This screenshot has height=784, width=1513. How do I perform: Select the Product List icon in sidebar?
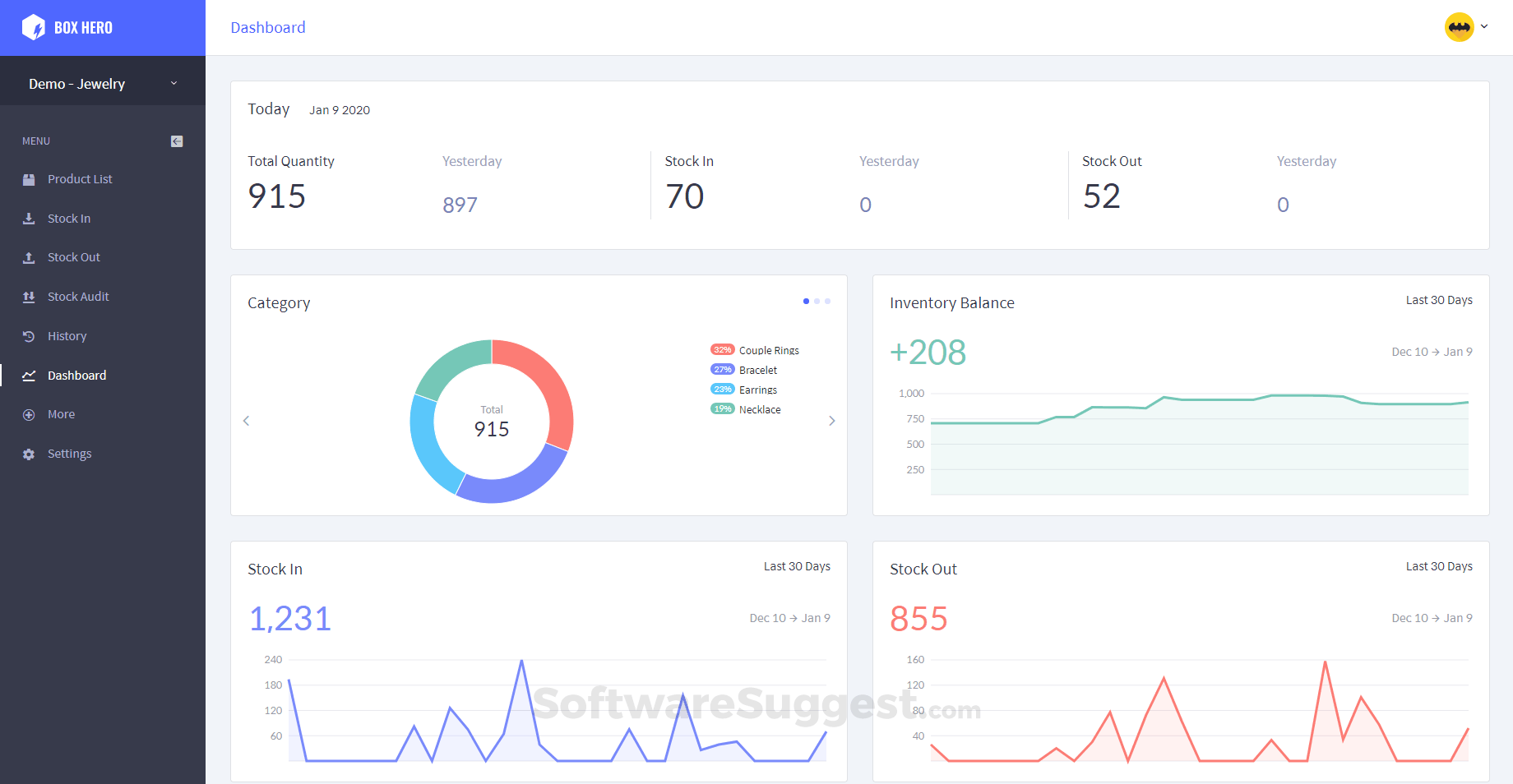[x=30, y=178]
